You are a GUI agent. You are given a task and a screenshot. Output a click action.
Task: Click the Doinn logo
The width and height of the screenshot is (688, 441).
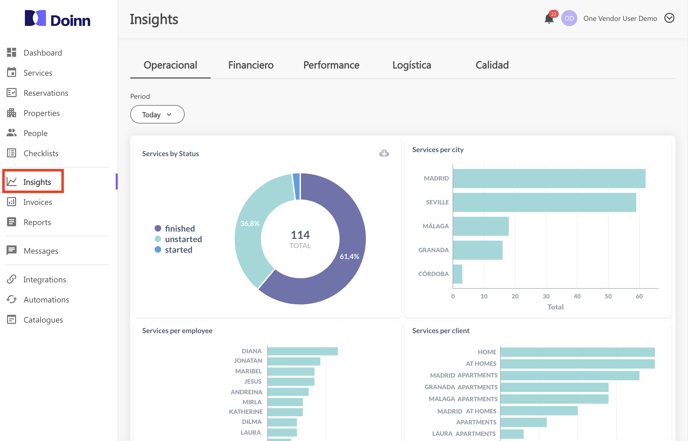click(x=57, y=19)
